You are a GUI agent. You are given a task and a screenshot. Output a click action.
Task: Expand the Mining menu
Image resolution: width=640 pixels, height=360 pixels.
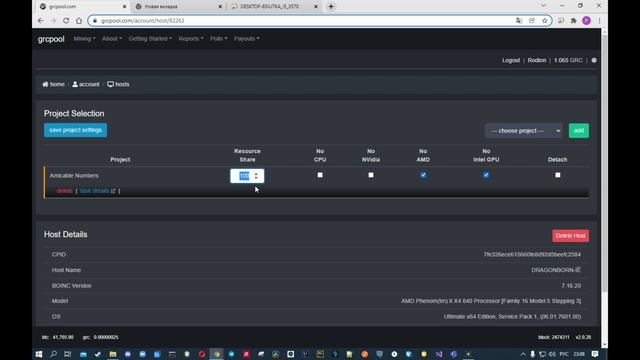[84, 39]
